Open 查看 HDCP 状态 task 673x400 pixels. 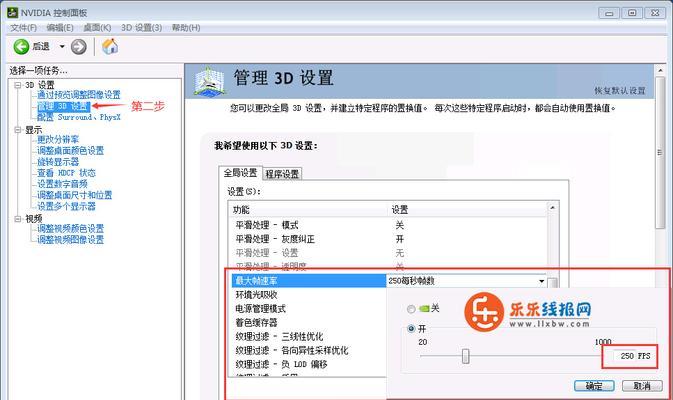pyautogui.click(x=66, y=173)
